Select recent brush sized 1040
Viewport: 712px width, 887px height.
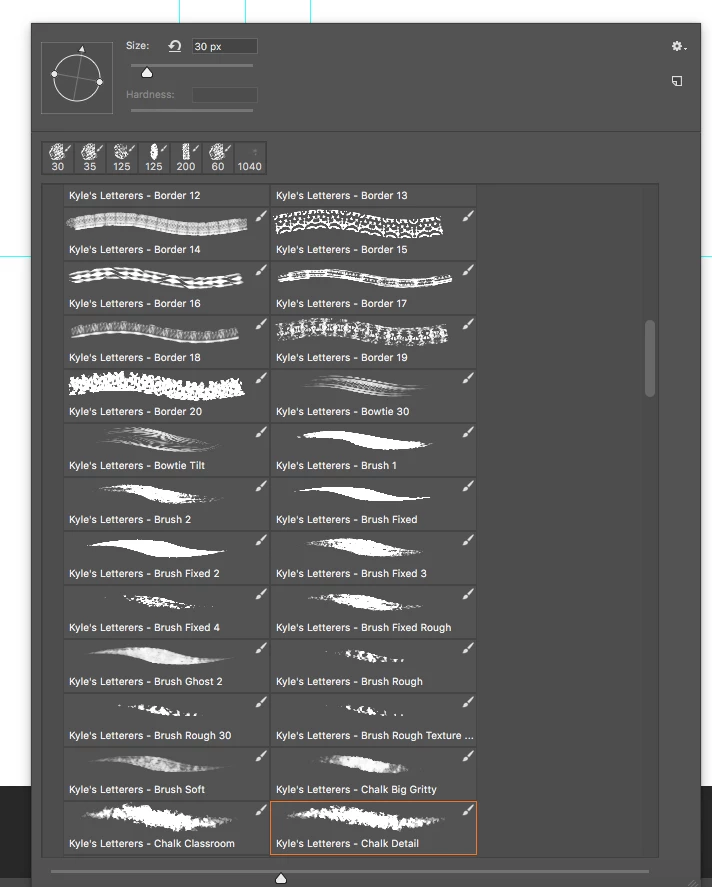pos(249,158)
